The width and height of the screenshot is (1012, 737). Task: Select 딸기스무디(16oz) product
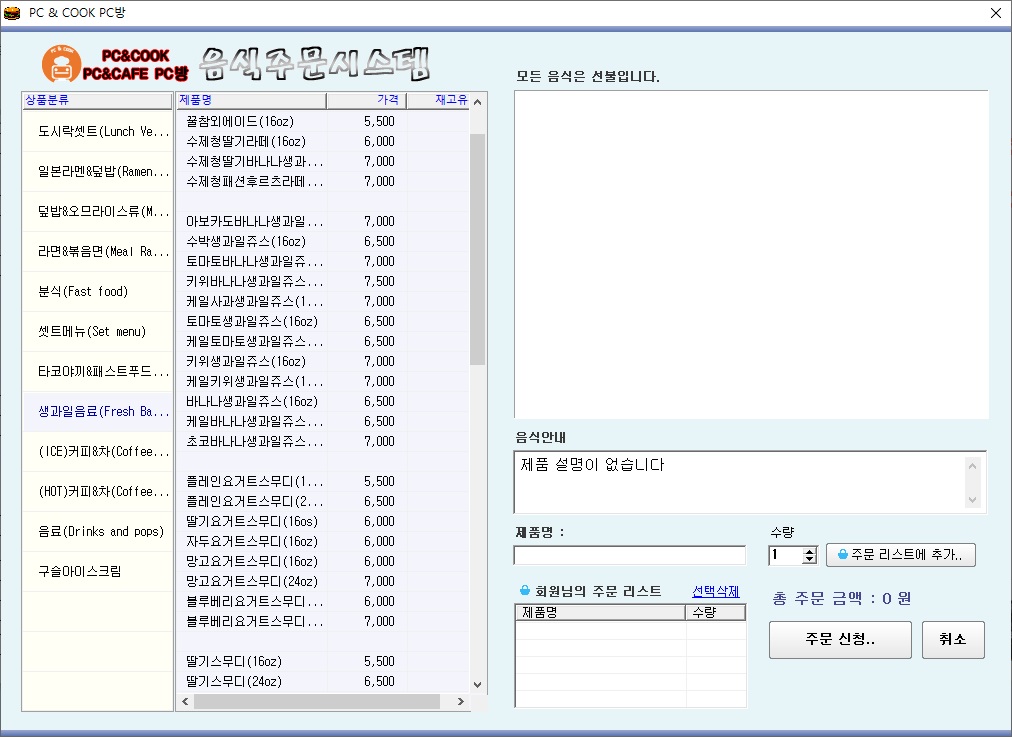(x=323, y=661)
